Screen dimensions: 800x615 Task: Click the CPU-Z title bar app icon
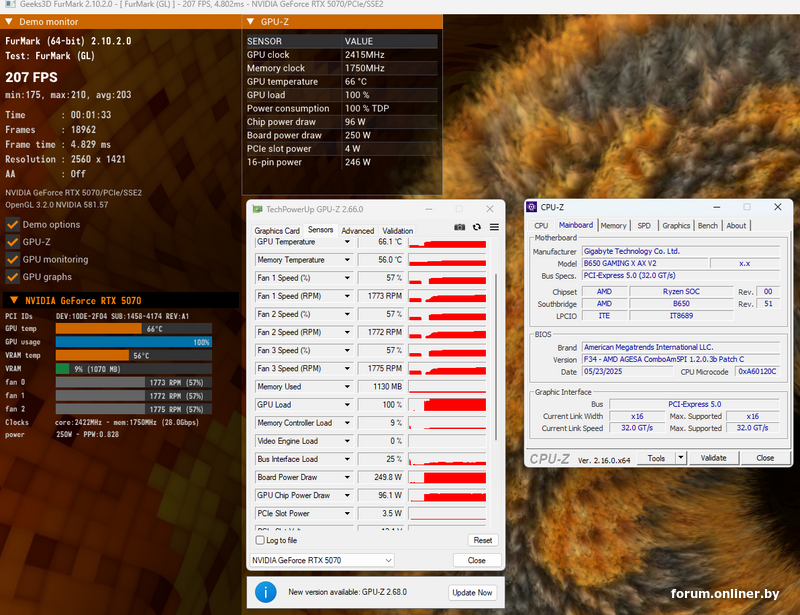click(x=532, y=207)
